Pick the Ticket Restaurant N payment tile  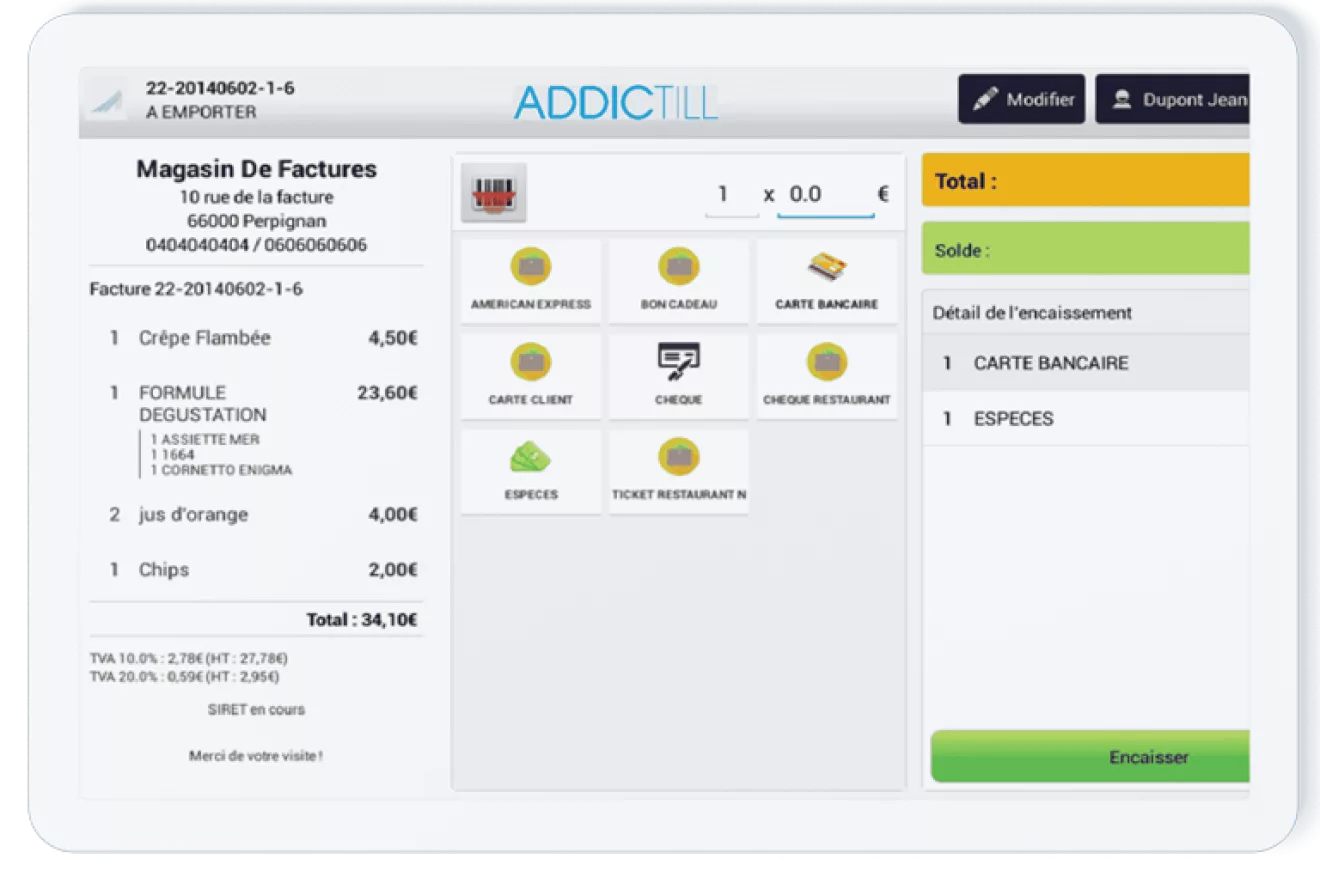click(679, 471)
